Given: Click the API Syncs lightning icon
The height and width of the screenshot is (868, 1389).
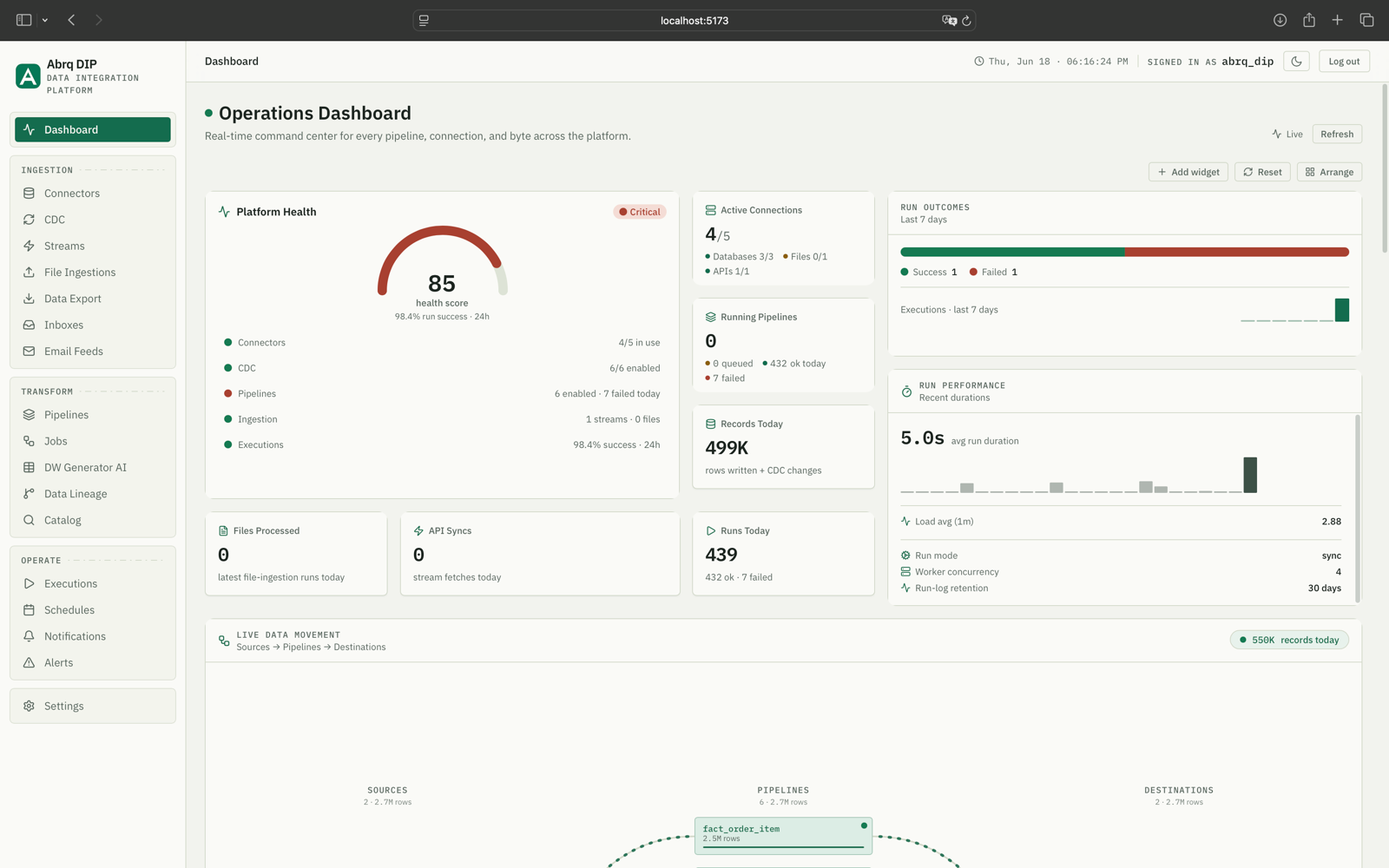Looking at the screenshot, I should point(418,530).
